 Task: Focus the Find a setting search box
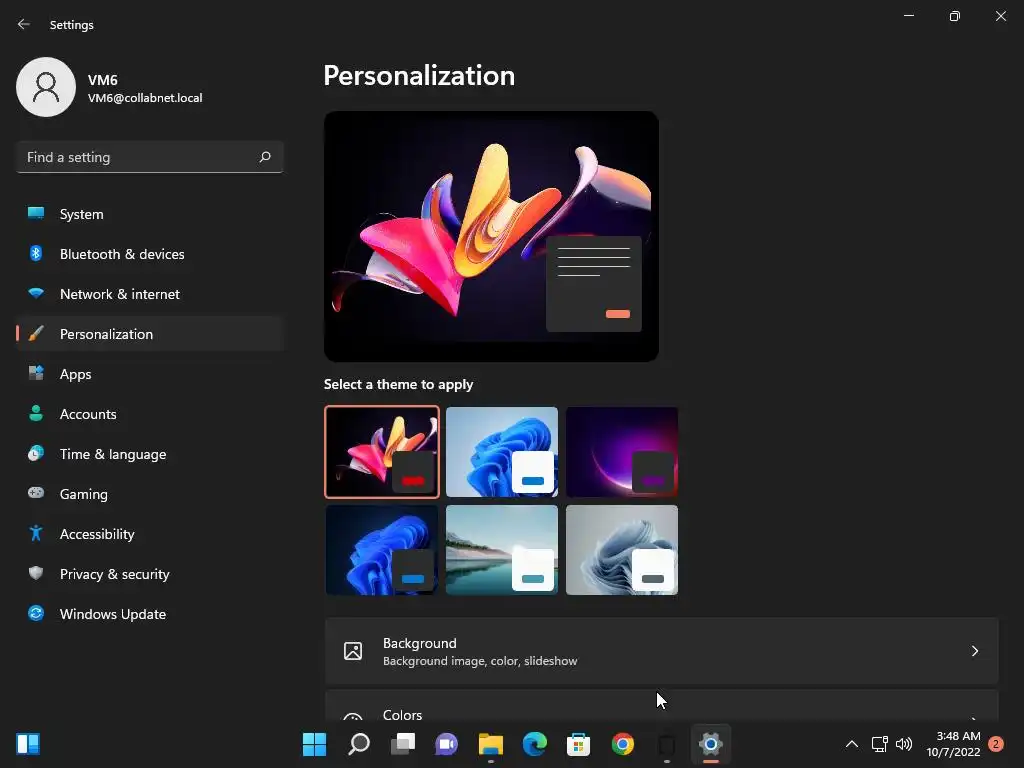pyautogui.click(x=150, y=157)
